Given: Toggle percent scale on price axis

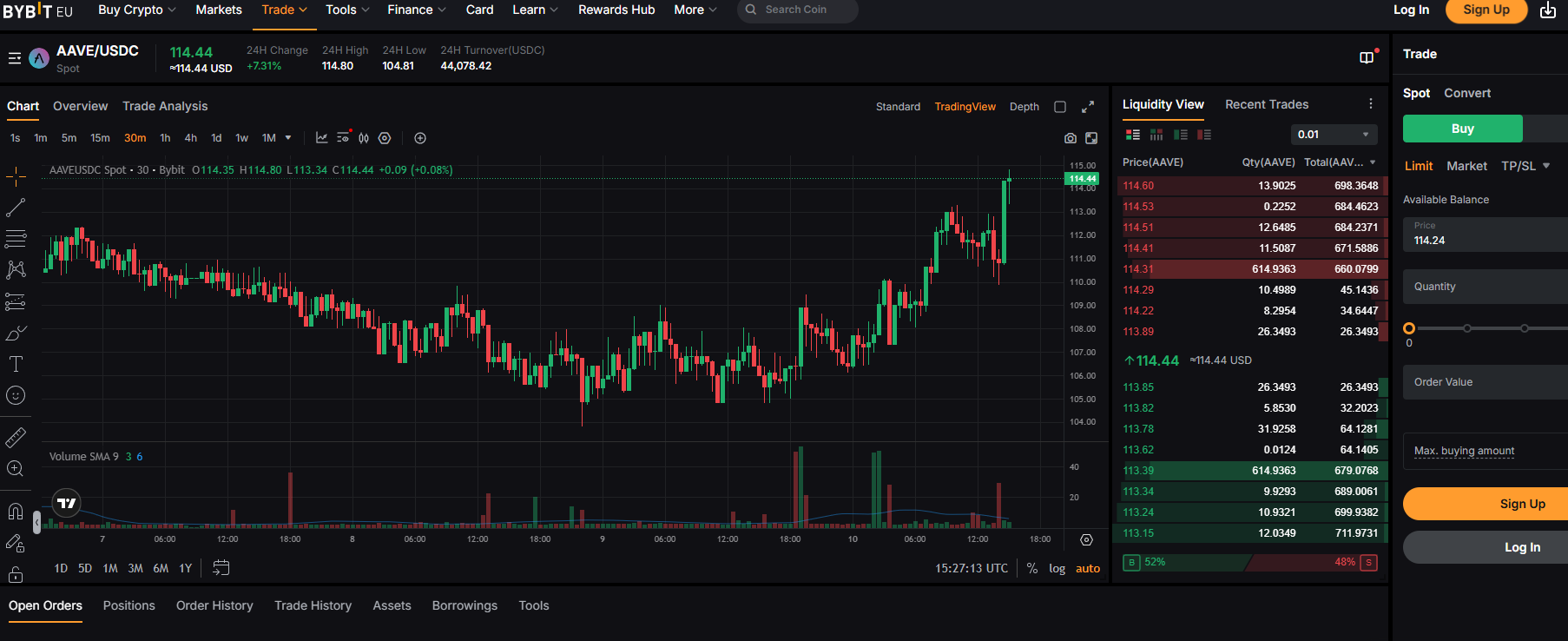Looking at the screenshot, I should click(1032, 568).
